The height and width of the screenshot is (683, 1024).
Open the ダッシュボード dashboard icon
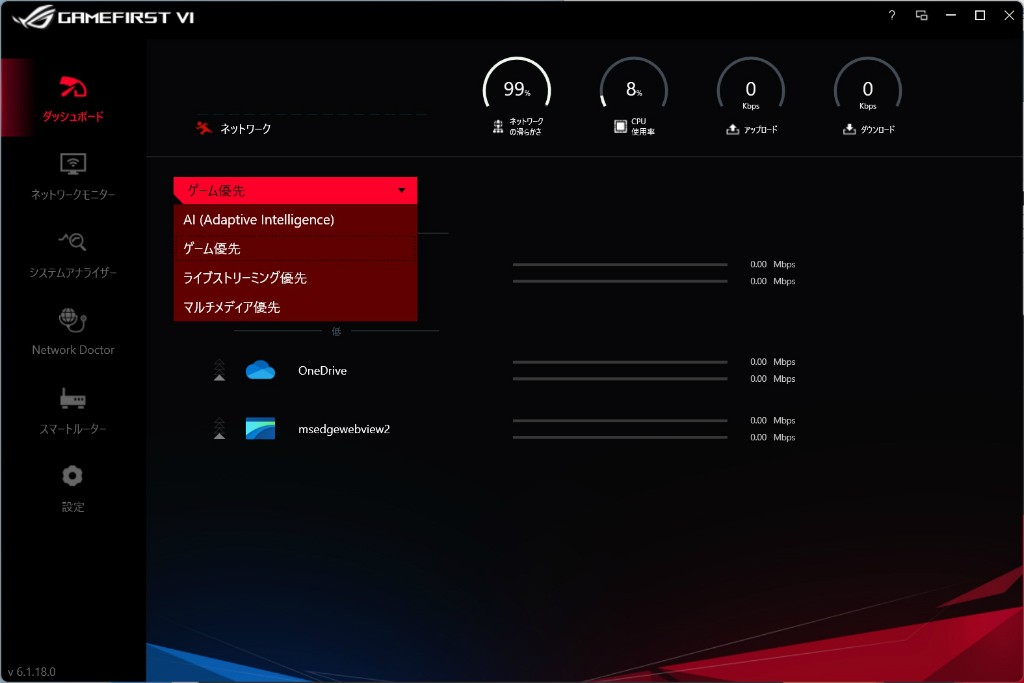[x=72, y=87]
